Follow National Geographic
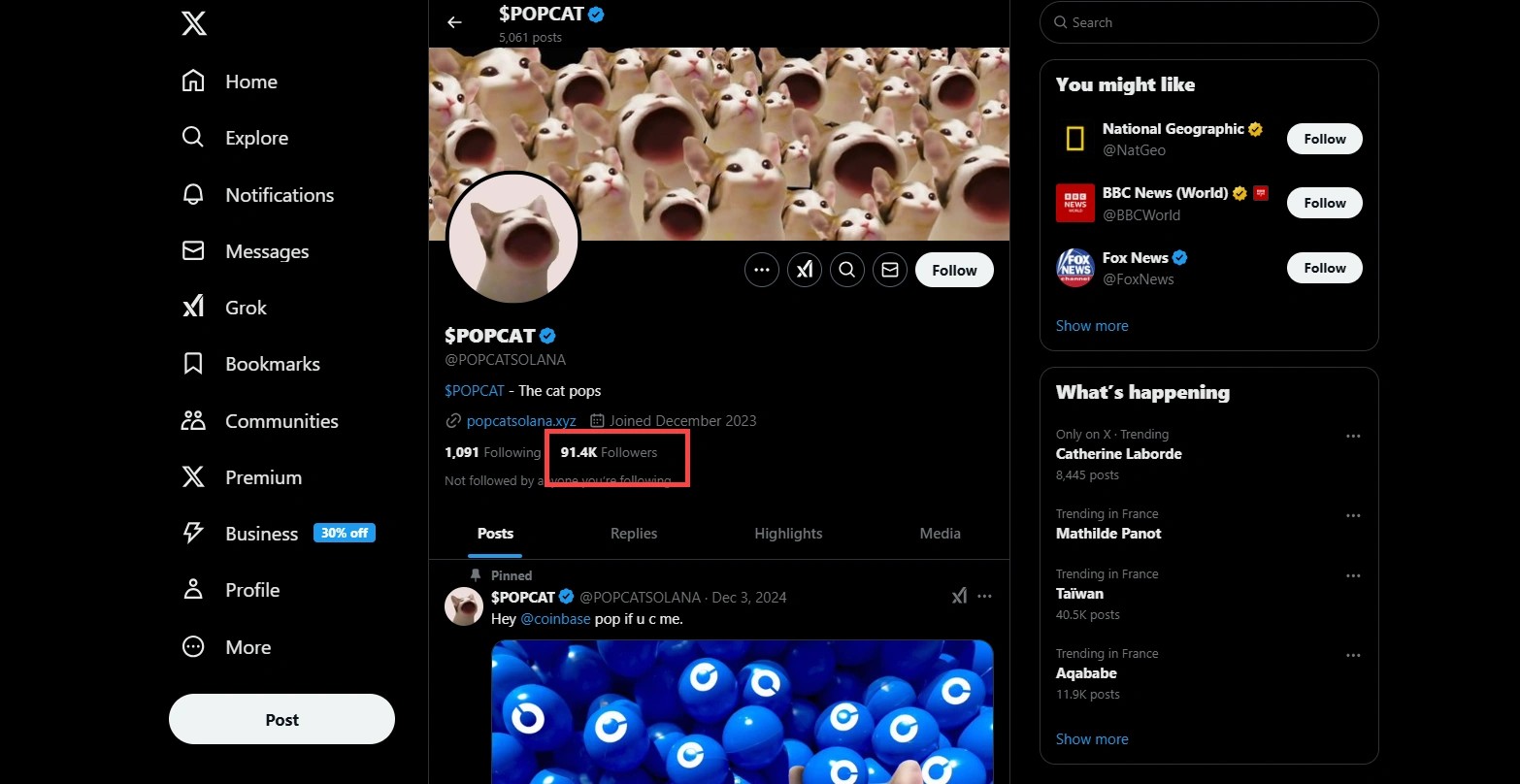This screenshot has height=784, width=1520. [1325, 139]
